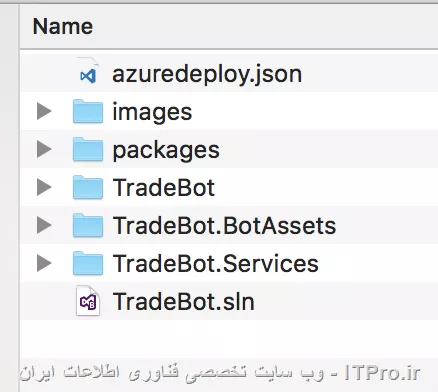
Task: Click the TradeBot.sln Visual Studio icon
Action: tap(88, 301)
